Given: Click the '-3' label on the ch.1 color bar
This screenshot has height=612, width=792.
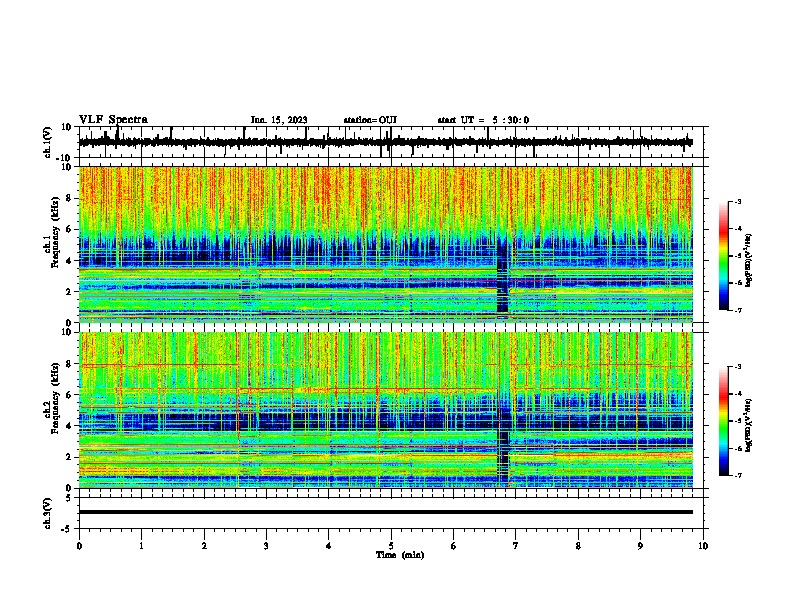Looking at the screenshot, I should pos(737,202).
